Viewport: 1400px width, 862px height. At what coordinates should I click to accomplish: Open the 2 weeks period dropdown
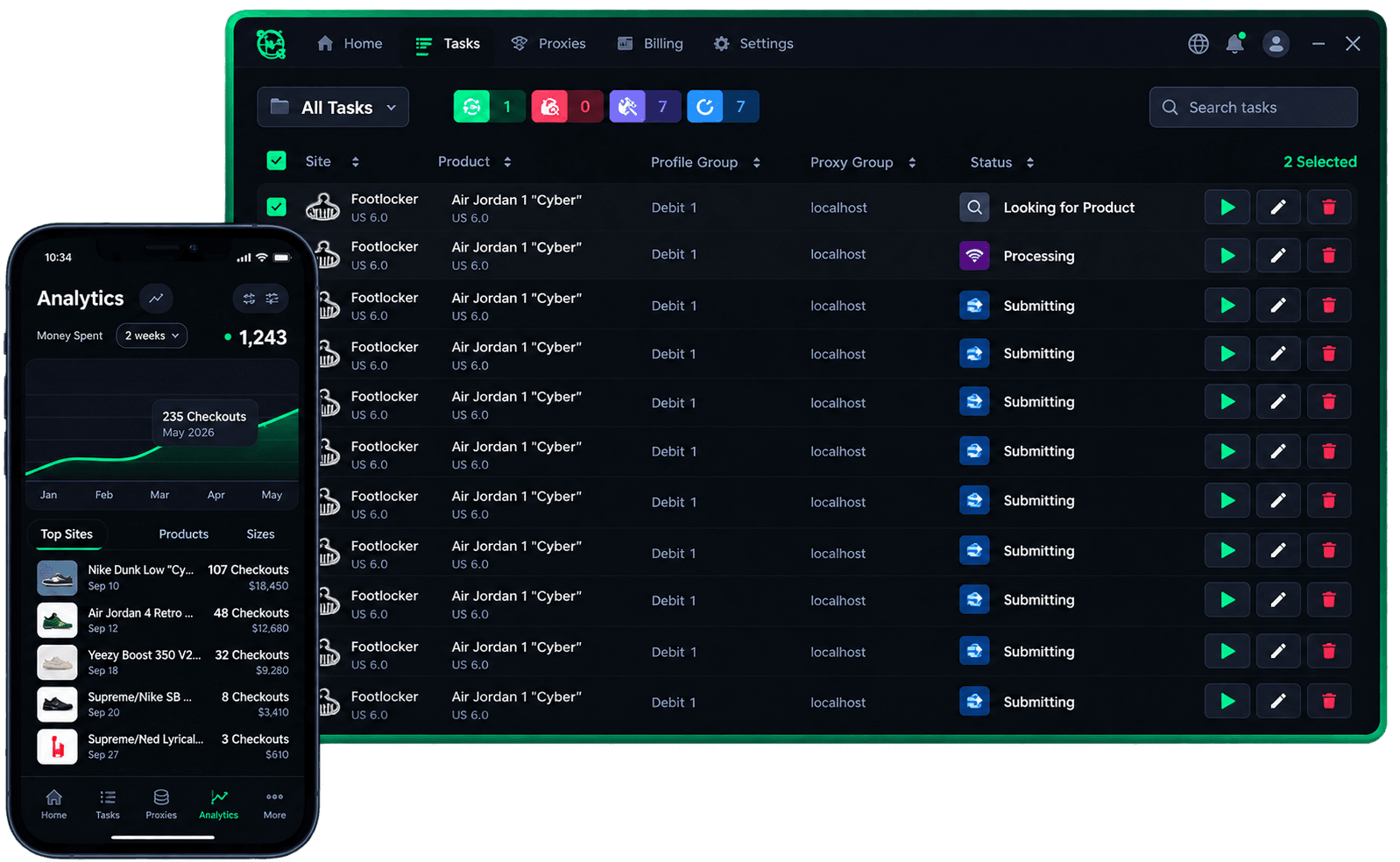pyautogui.click(x=152, y=336)
